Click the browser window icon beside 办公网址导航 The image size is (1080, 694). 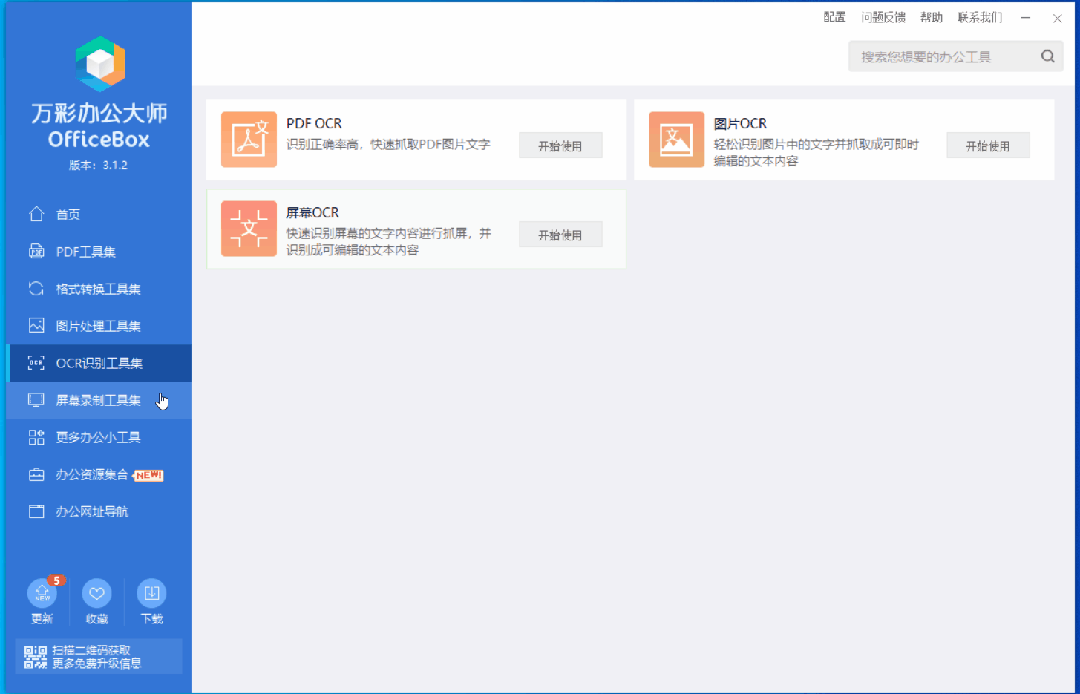point(37,512)
